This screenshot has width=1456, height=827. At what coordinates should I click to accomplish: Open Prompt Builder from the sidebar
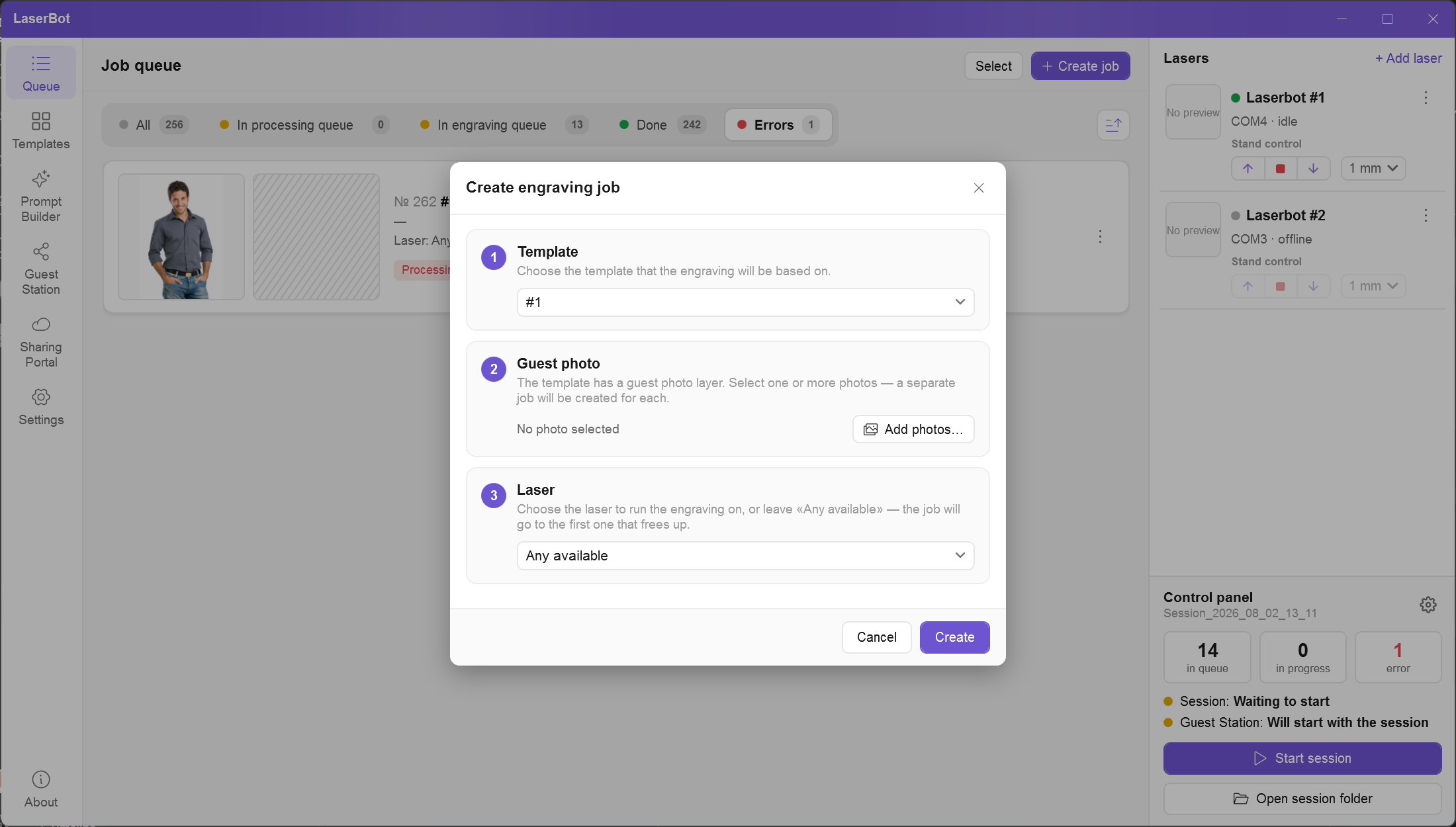coord(41,196)
